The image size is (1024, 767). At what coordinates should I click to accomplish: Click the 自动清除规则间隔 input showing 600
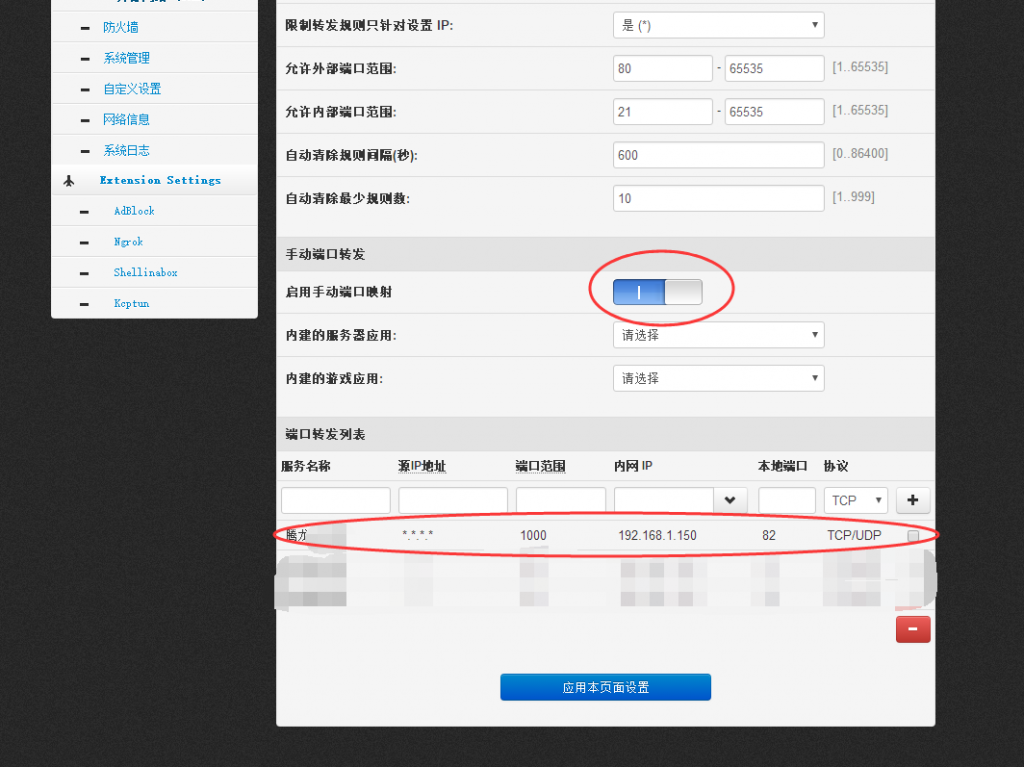(718, 154)
